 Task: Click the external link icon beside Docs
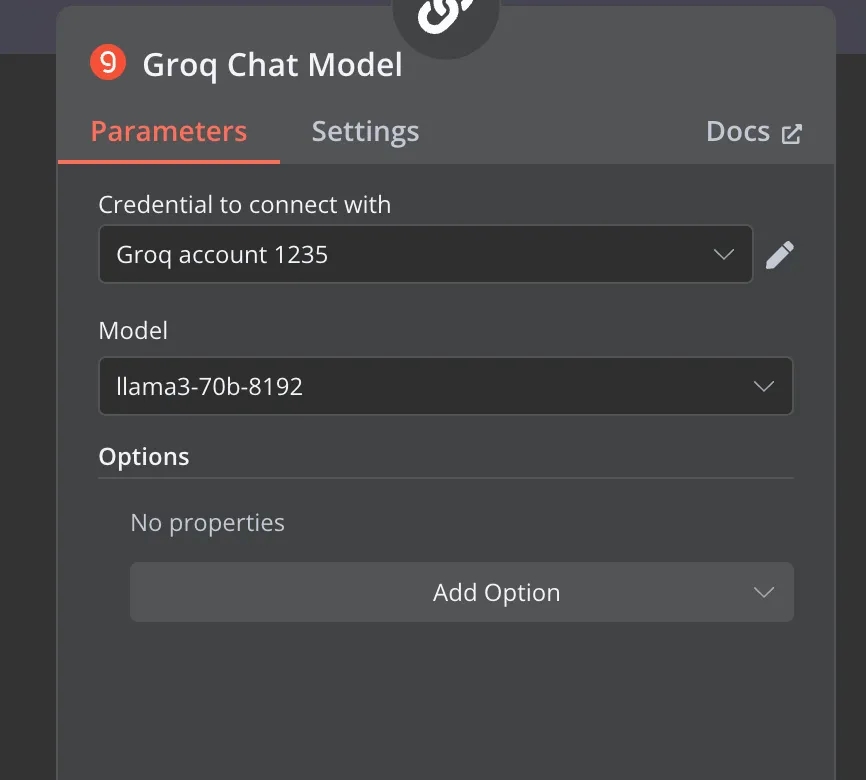tap(791, 134)
